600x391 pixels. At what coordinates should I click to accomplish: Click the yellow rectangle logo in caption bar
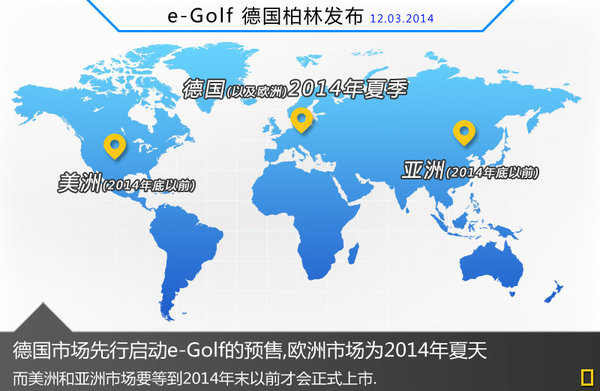[586, 377]
